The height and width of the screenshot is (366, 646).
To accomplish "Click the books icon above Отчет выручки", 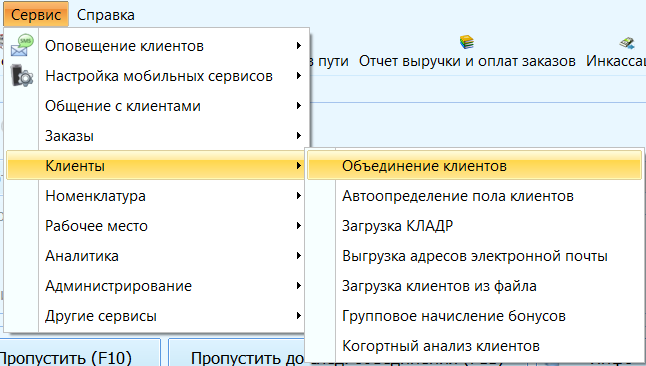I will pyautogui.click(x=467, y=42).
